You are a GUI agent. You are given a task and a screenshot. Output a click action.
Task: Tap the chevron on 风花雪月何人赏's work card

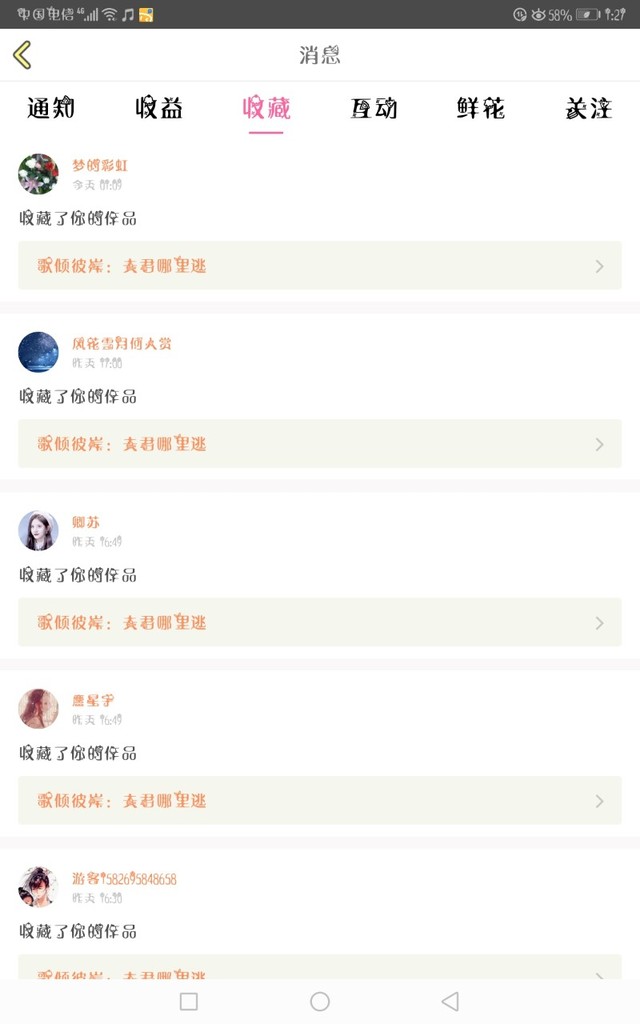(x=599, y=444)
